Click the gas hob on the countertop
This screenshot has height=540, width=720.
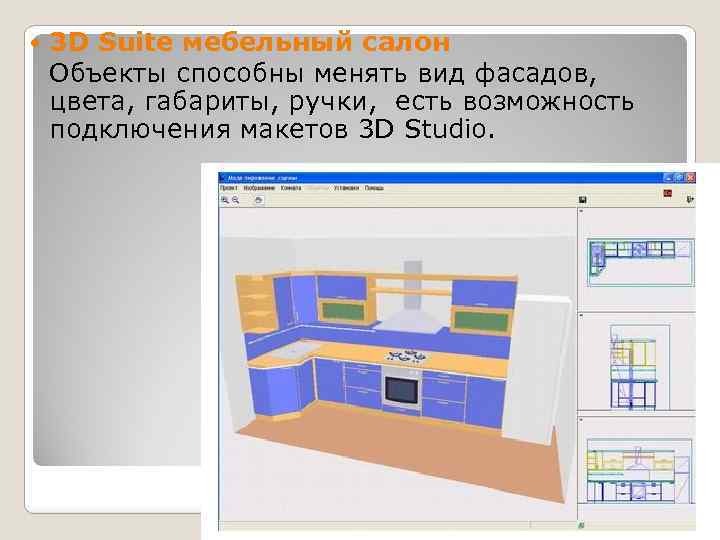click(x=406, y=355)
